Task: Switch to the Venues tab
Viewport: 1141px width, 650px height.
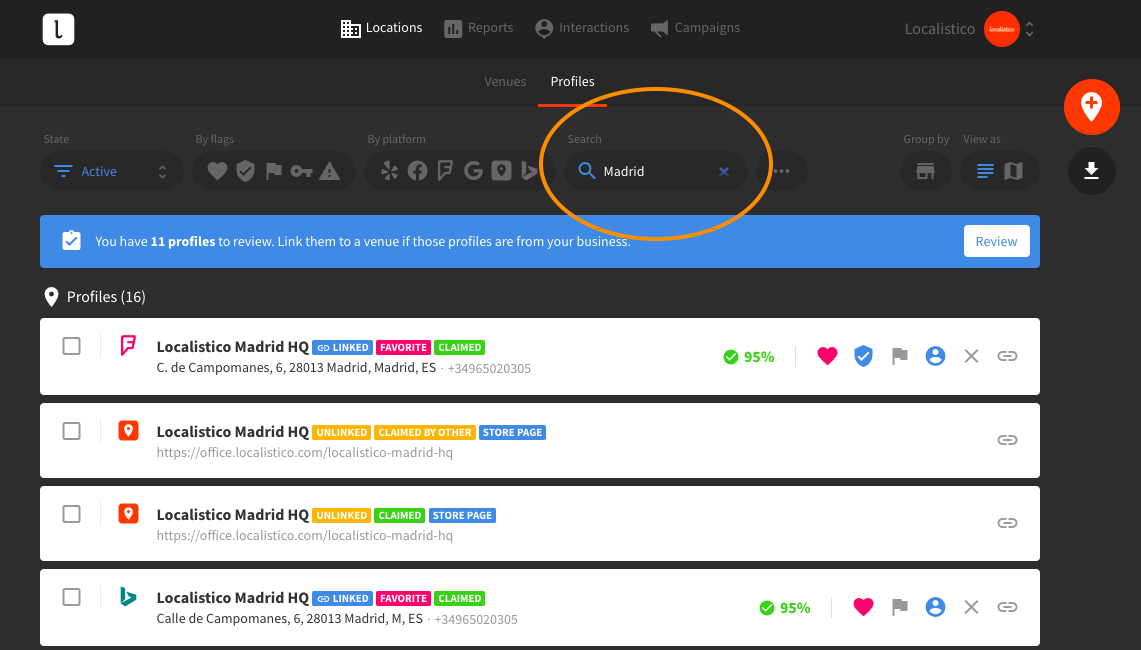Action: tap(505, 82)
